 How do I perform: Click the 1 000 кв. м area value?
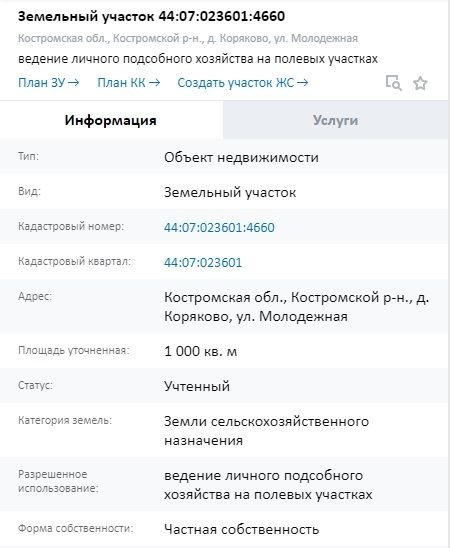point(201,351)
